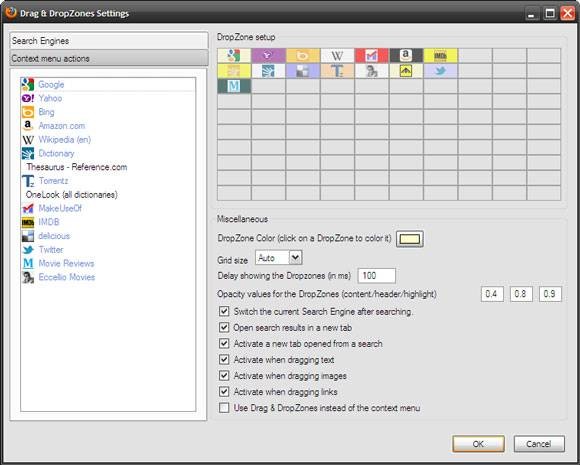Uncheck Open search results in a new tab
Image resolution: width=580 pixels, height=465 pixels.
coord(224,327)
